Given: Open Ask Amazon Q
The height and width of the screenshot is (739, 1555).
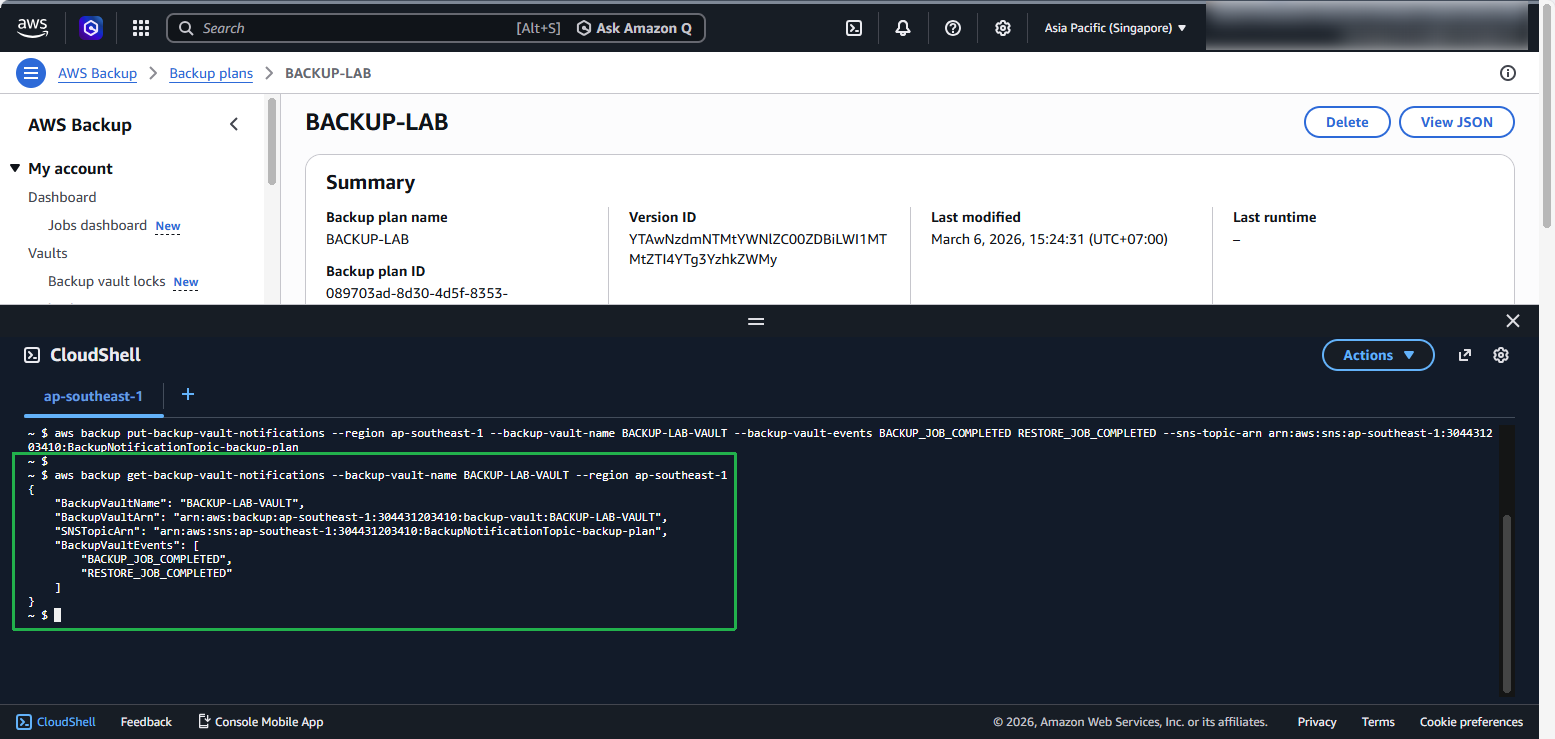Looking at the screenshot, I should (x=635, y=28).
